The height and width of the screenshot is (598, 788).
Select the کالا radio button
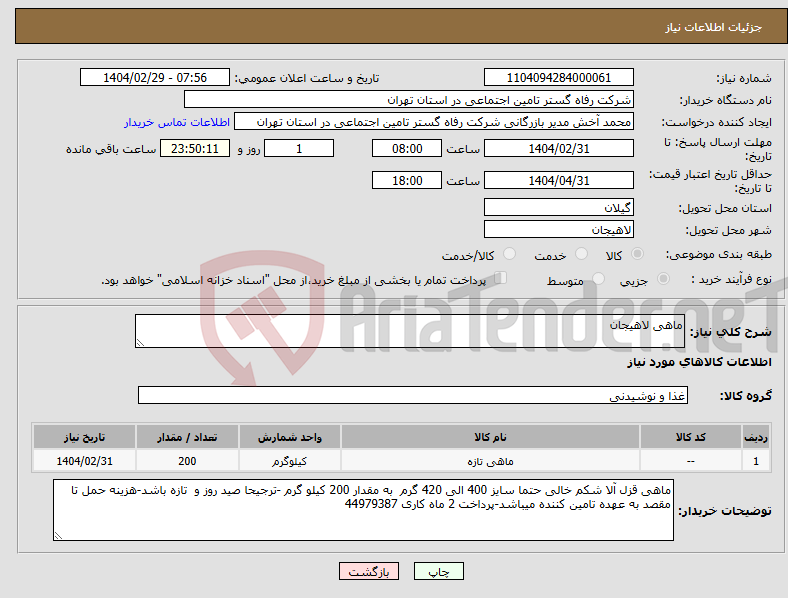[x=637, y=254]
